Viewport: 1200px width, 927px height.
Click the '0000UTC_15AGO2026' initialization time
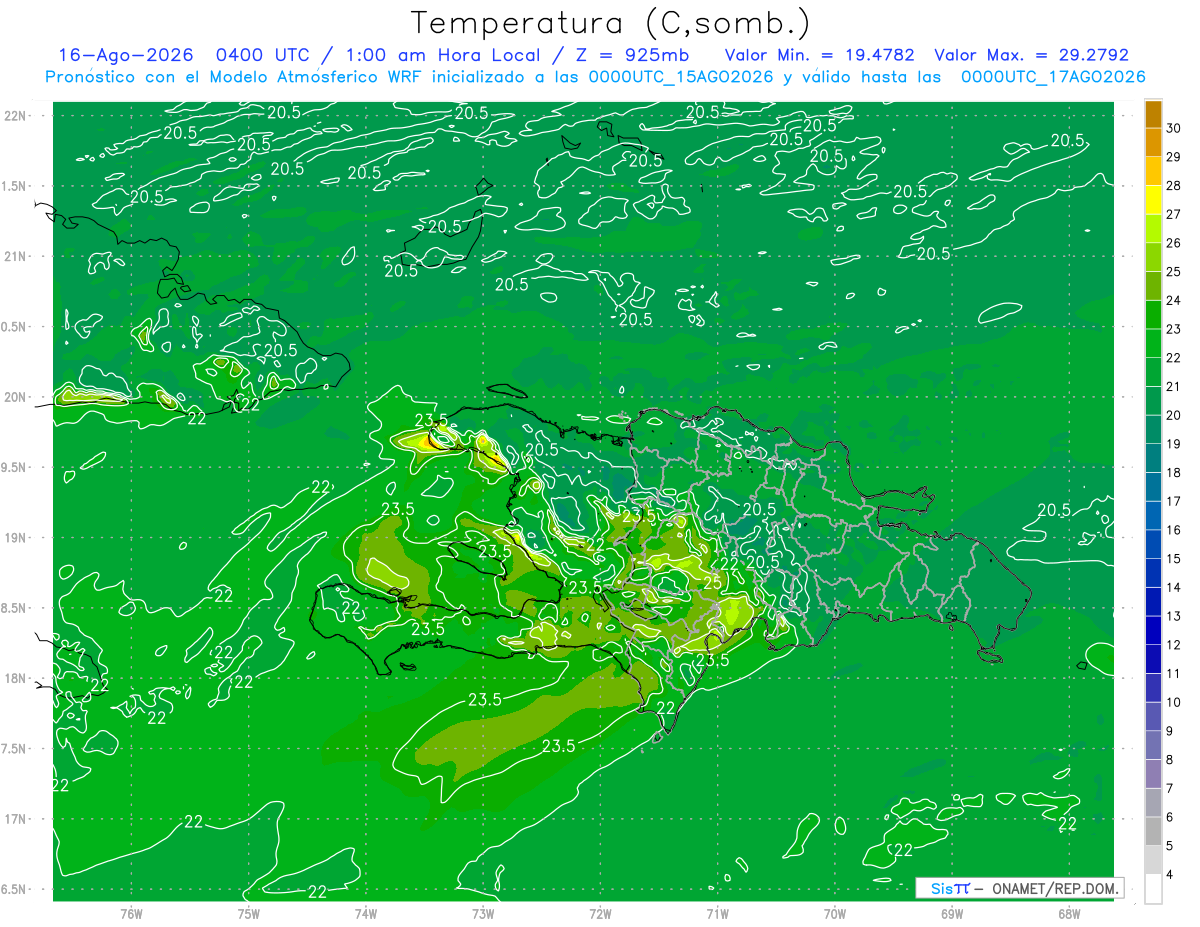(681, 77)
